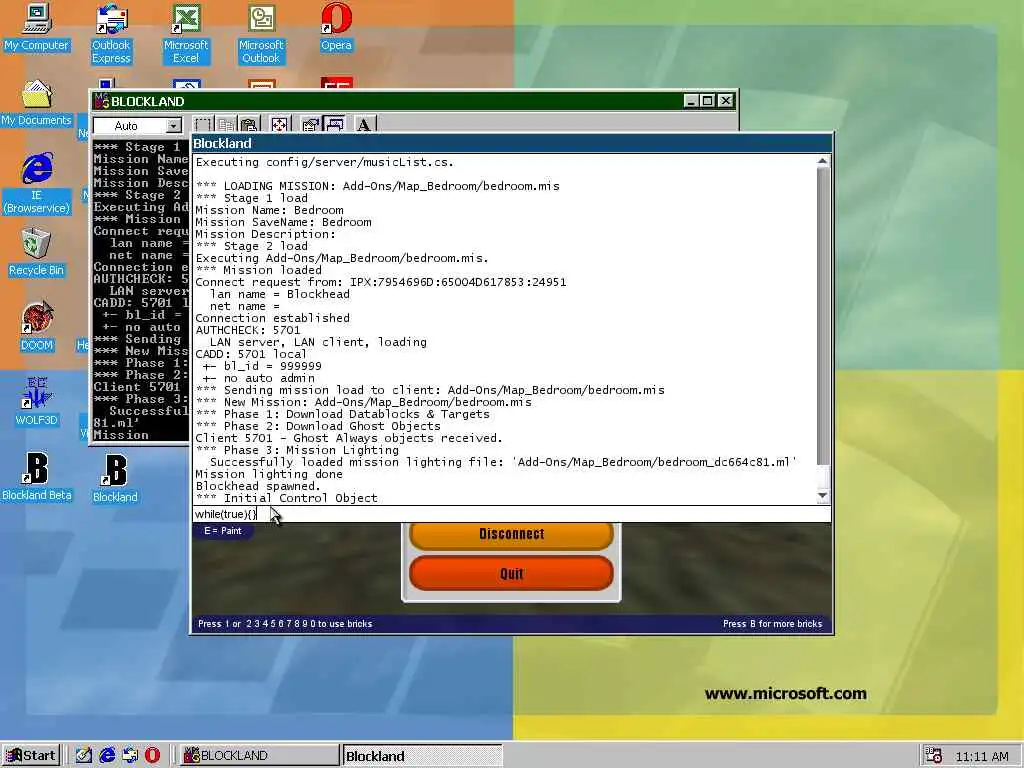Switch to BLOCKLAND taskbar button
Image resolution: width=1024 pixels, height=768 pixels.
pos(259,756)
